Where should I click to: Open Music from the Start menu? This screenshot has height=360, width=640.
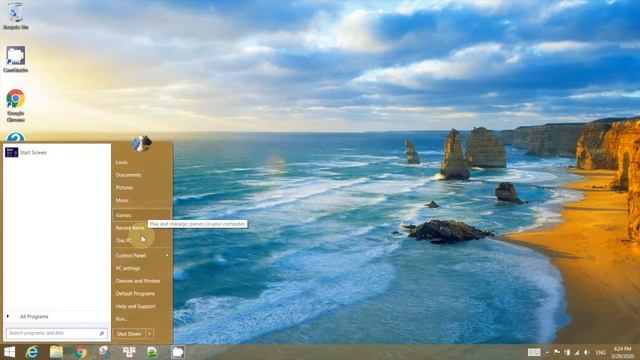(122, 200)
